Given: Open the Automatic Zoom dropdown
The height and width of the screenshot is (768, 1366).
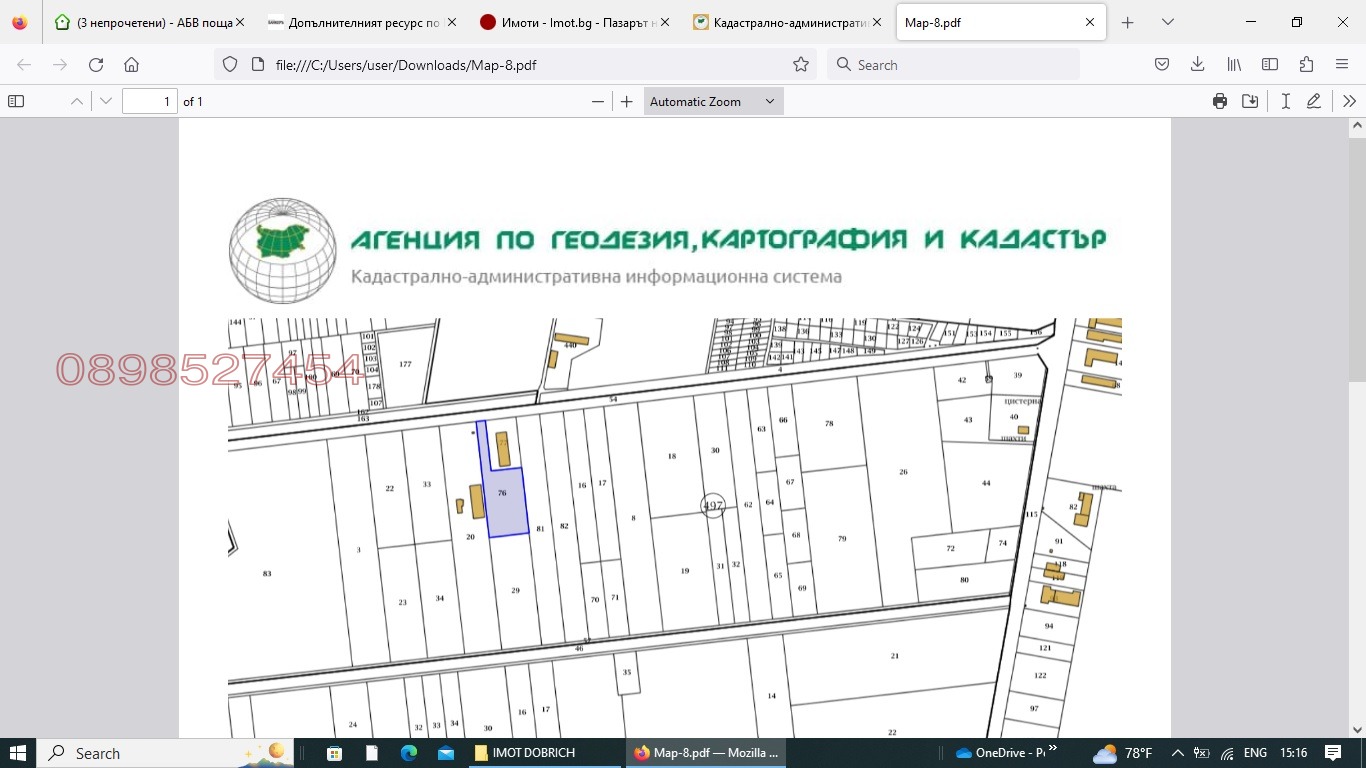Looking at the screenshot, I should [712, 101].
